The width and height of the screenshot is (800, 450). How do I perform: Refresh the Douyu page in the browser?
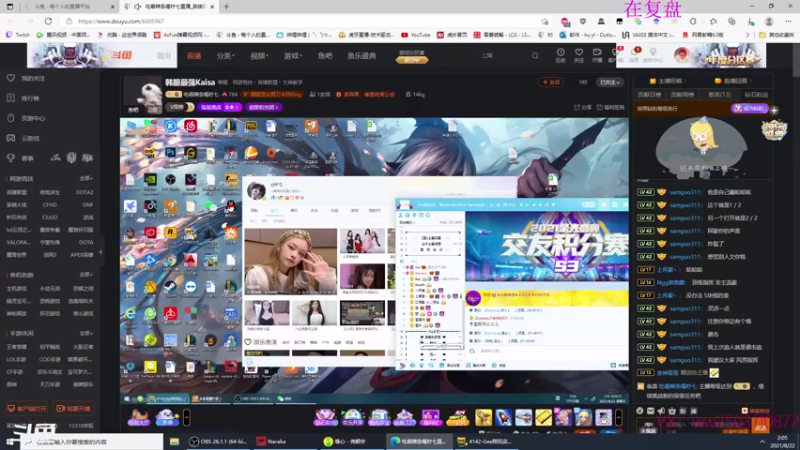[x=48, y=21]
